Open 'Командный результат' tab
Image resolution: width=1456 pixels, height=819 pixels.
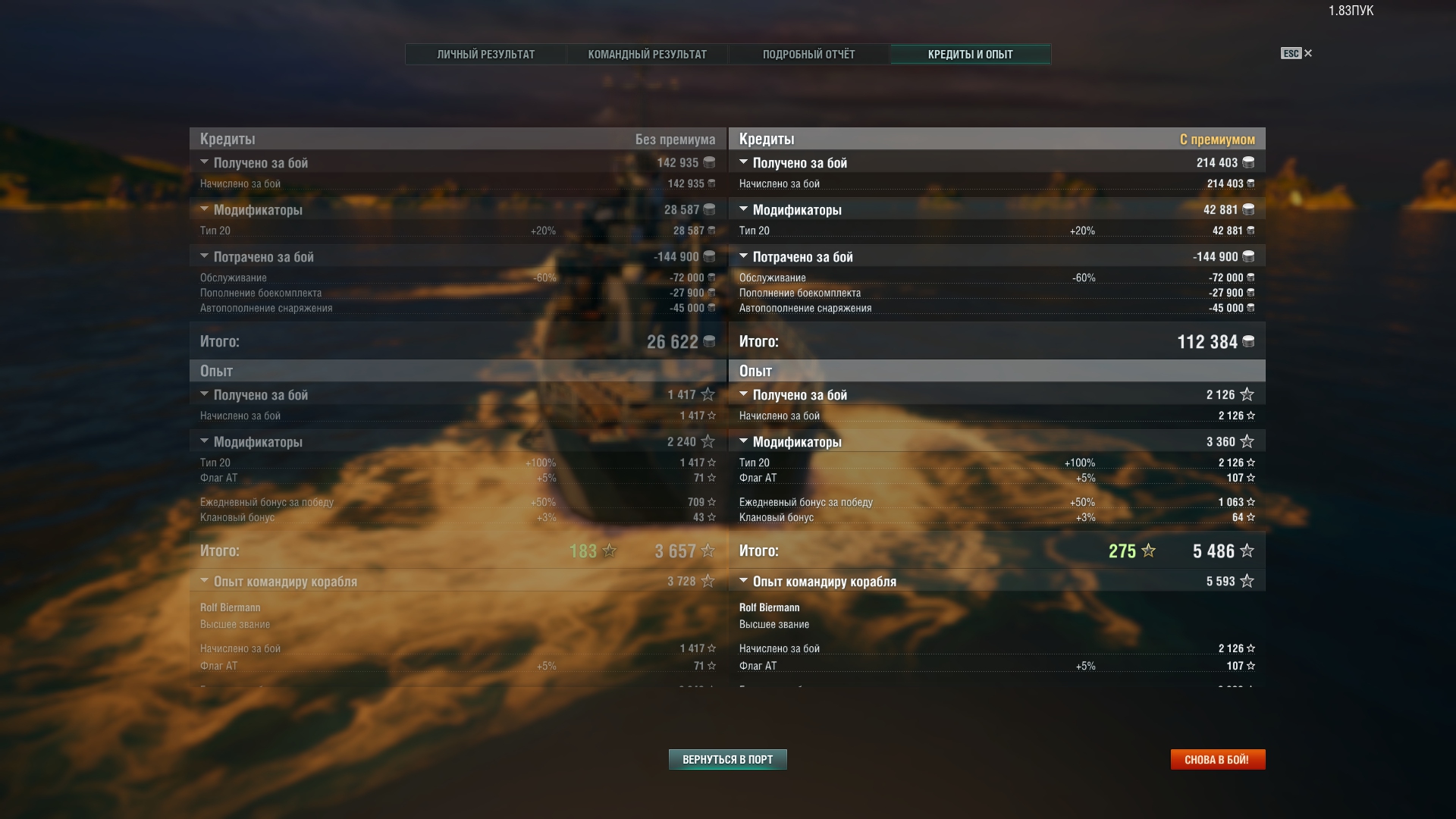(648, 55)
